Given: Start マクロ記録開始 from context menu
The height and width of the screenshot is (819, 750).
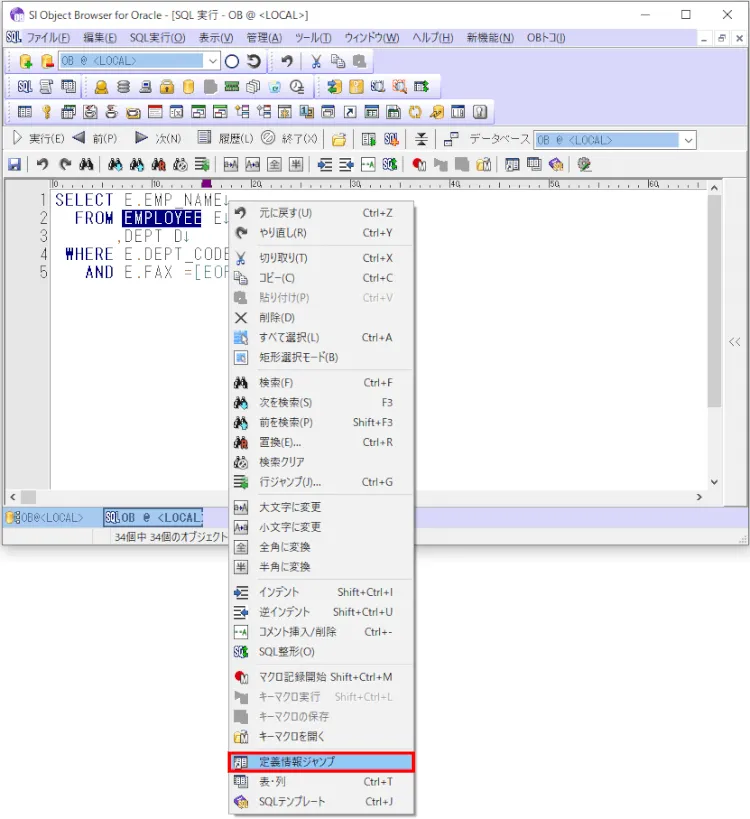Looking at the screenshot, I should click(321, 677).
